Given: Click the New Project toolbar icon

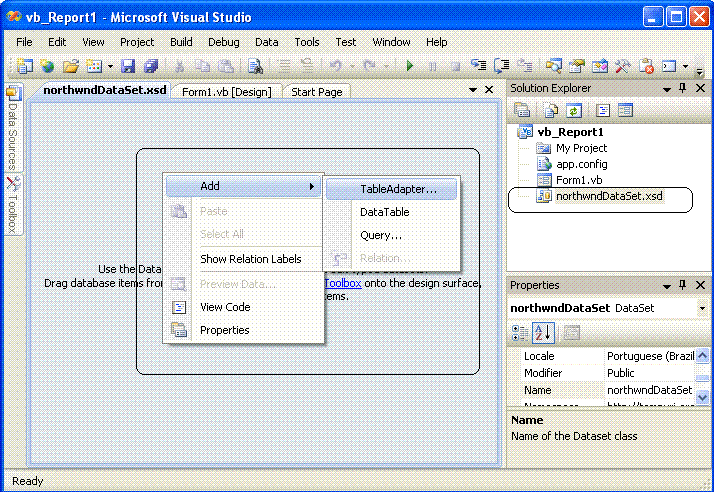Looking at the screenshot, I should pyautogui.click(x=25, y=67).
